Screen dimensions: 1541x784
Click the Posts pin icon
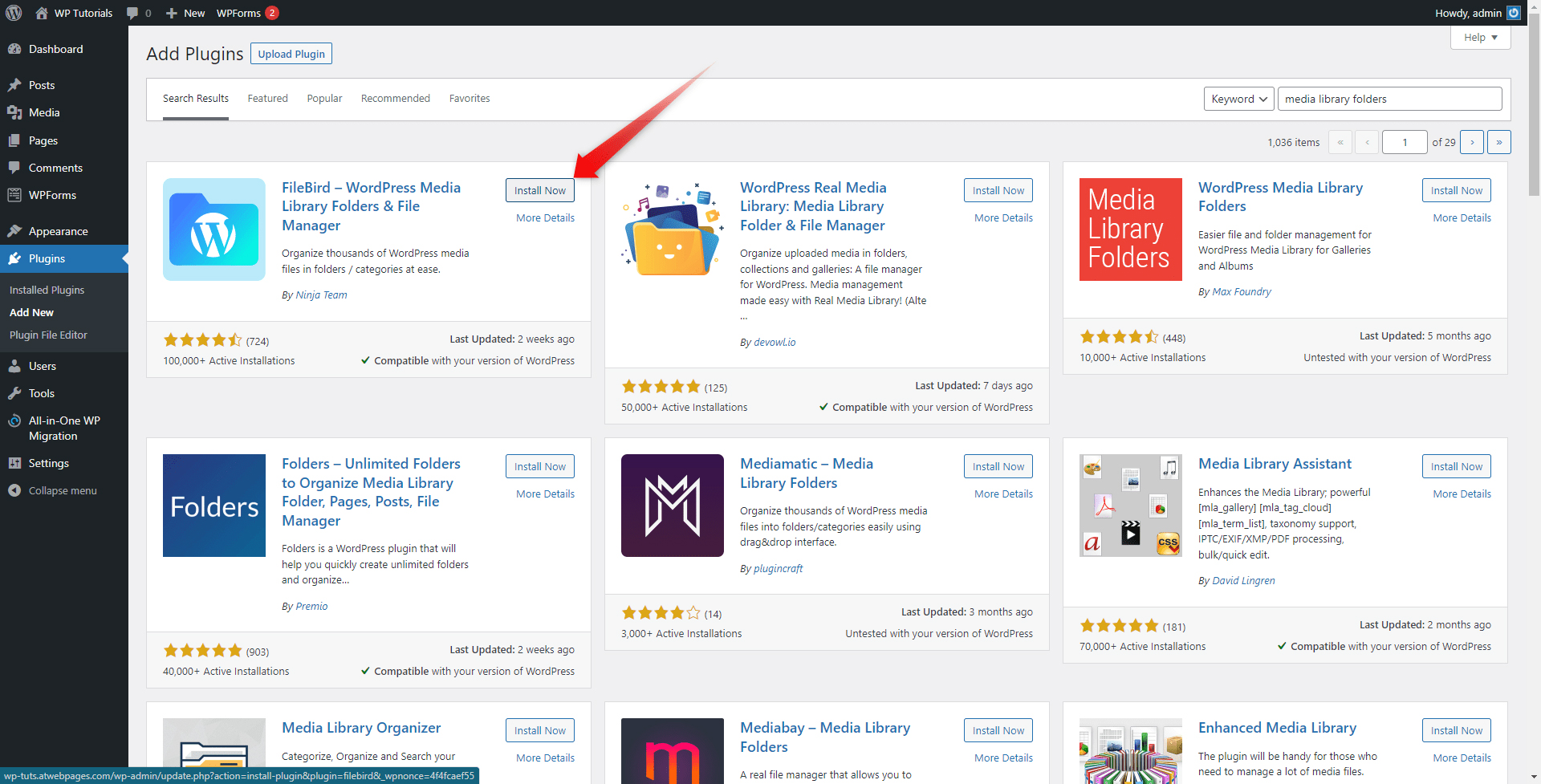(14, 85)
